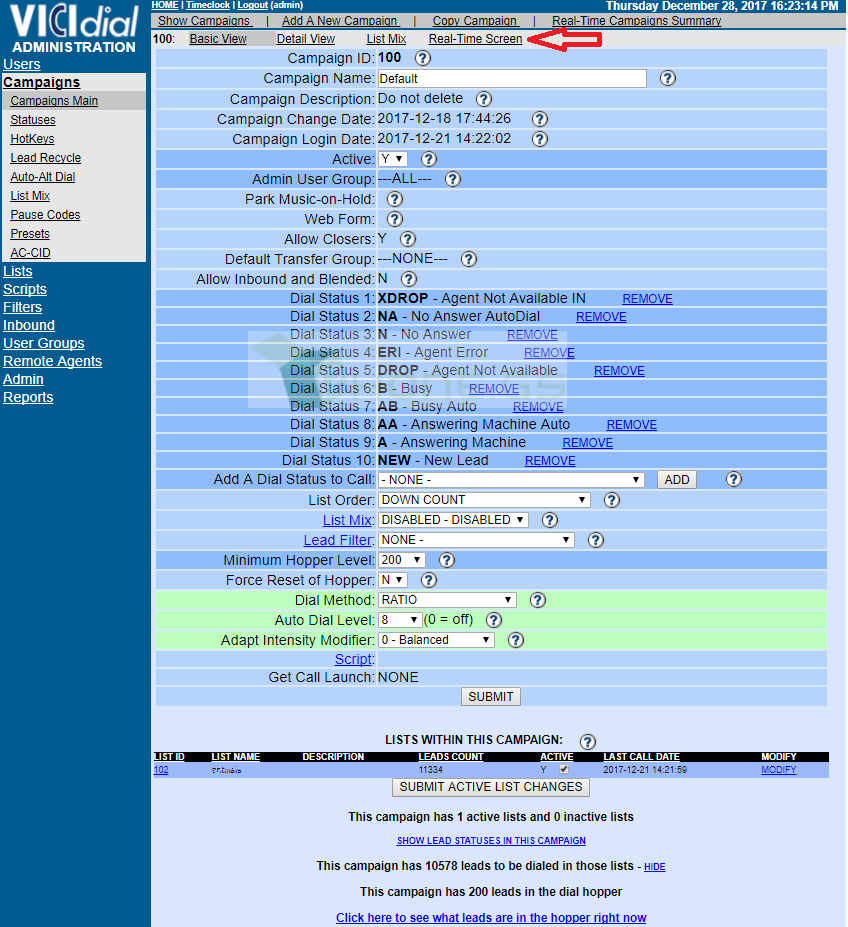
Task: Click MODIFY link for list 102
Action: click(x=779, y=770)
